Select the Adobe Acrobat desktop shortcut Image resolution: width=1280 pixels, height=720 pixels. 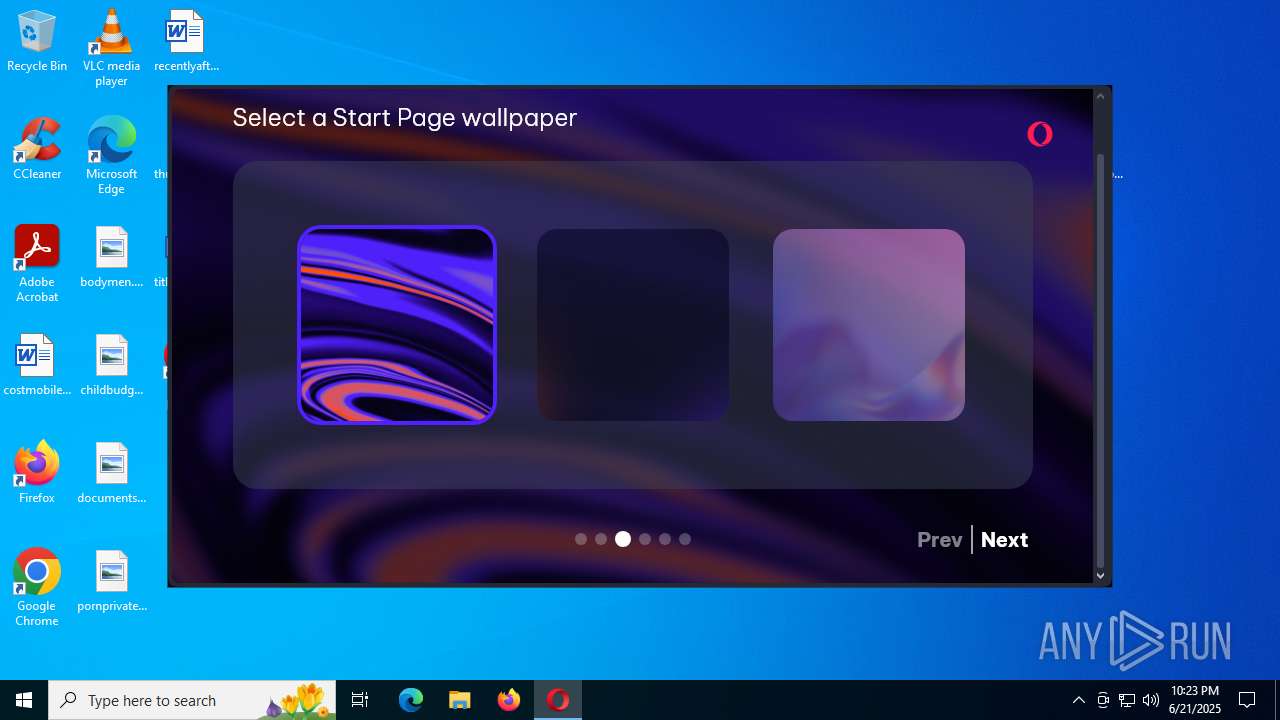click(37, 264)
